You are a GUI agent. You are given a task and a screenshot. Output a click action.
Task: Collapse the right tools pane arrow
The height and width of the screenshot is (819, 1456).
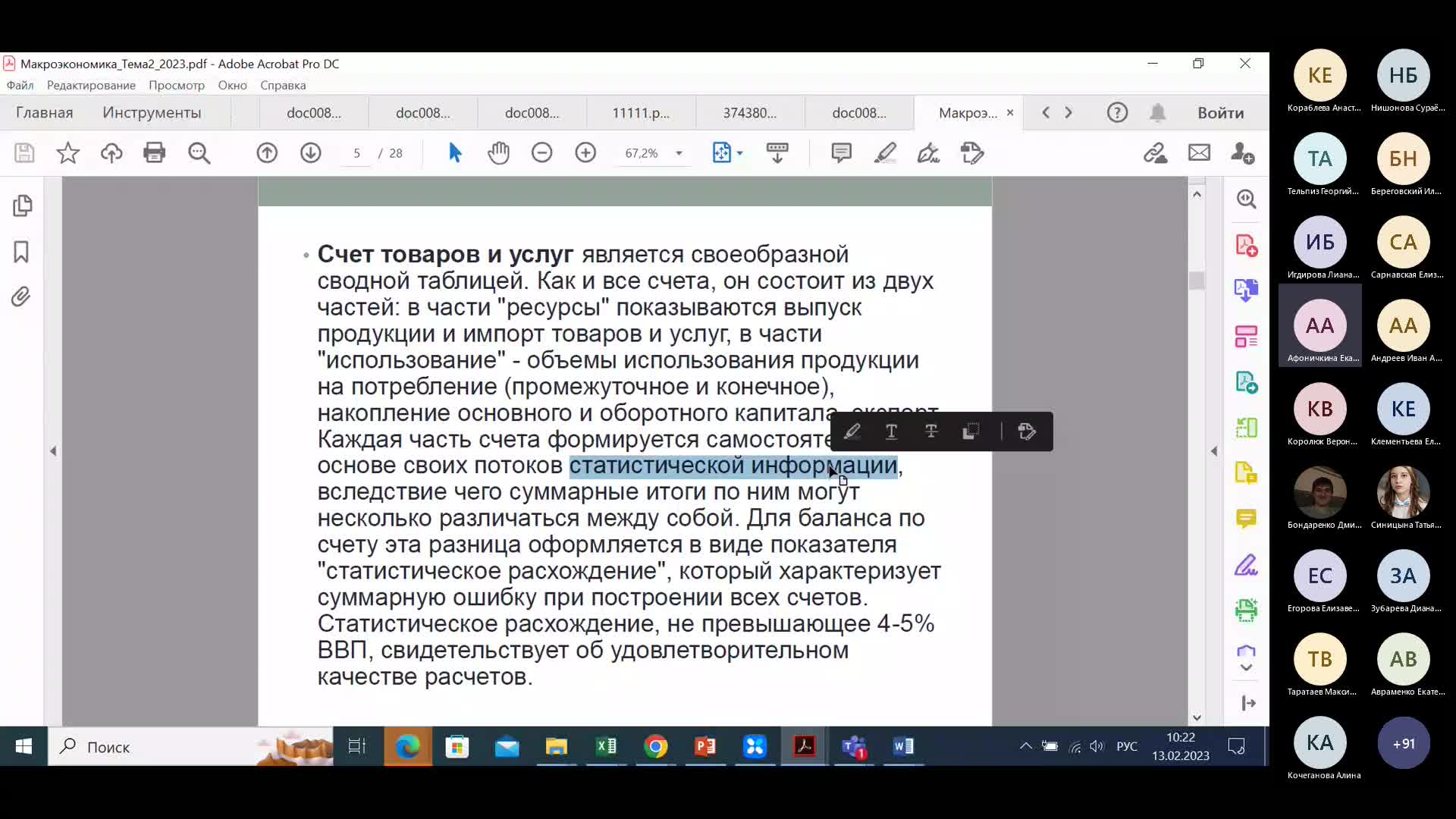point(1214,451)
